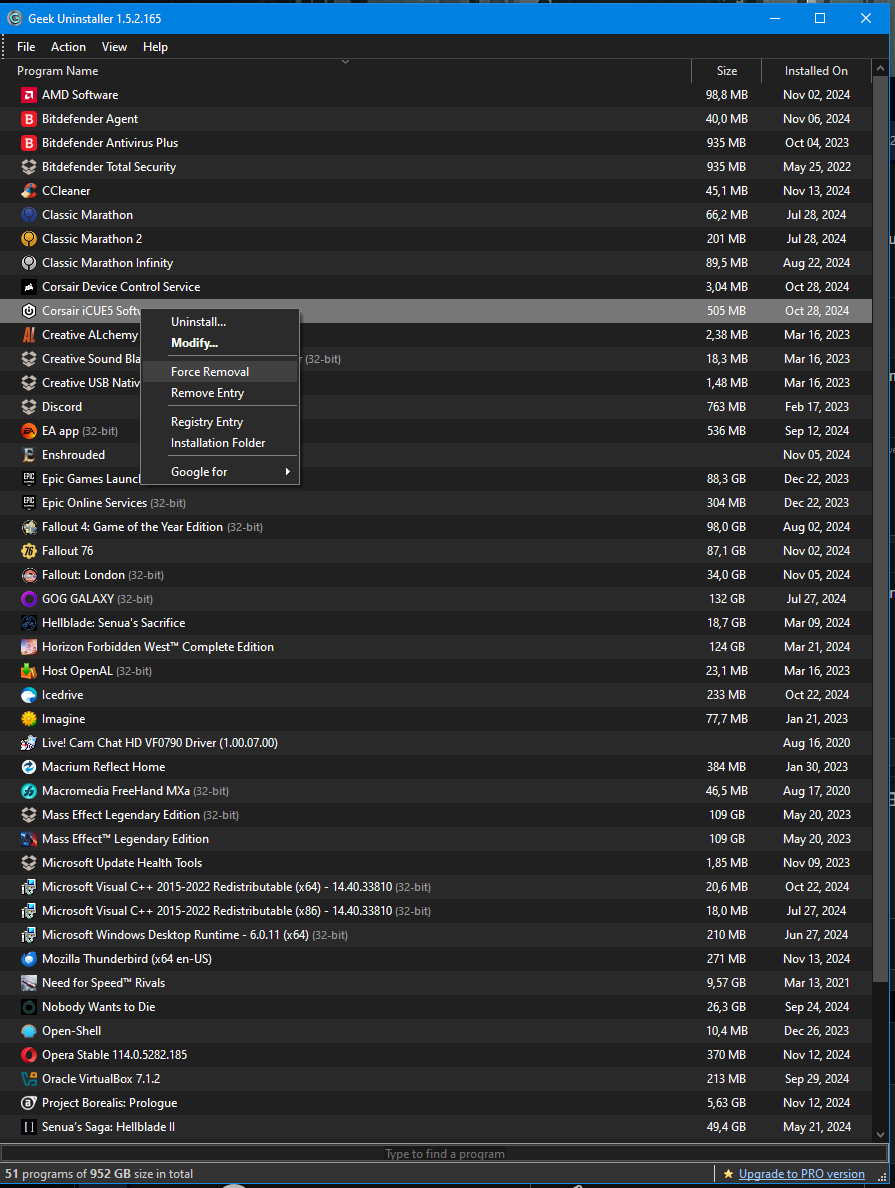Click the Opera Stable icon
This screenshot has width=895, height=1188.
pyautogui.click(x=29, y=1055)
